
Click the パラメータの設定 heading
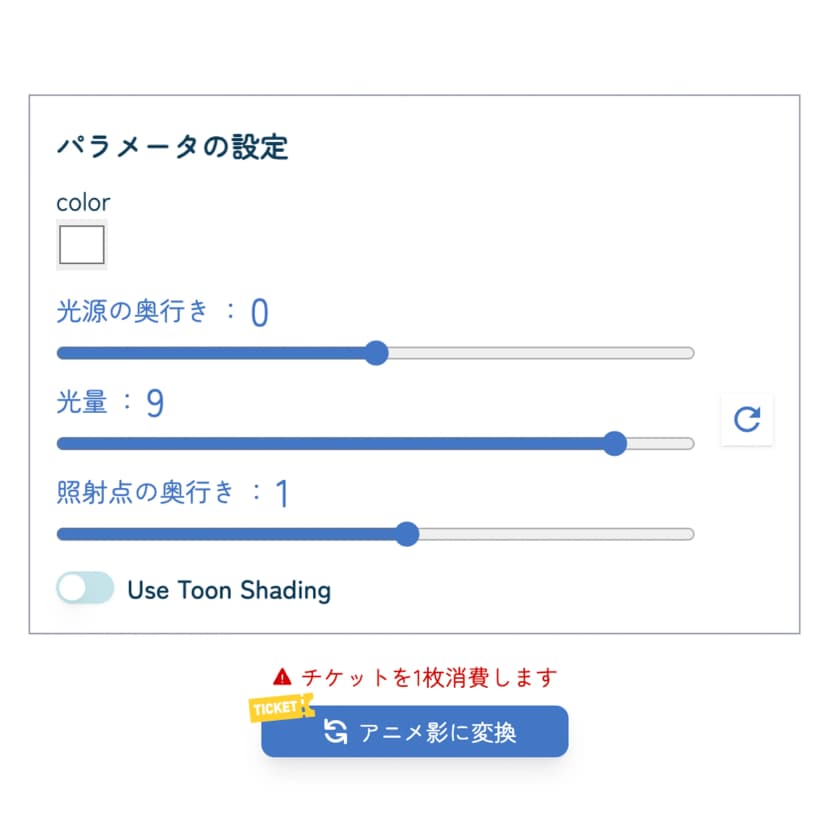[172, 148]
